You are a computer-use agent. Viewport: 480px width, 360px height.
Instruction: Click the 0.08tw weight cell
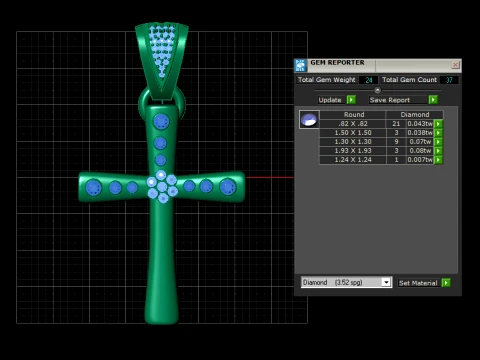click(420, 151)
